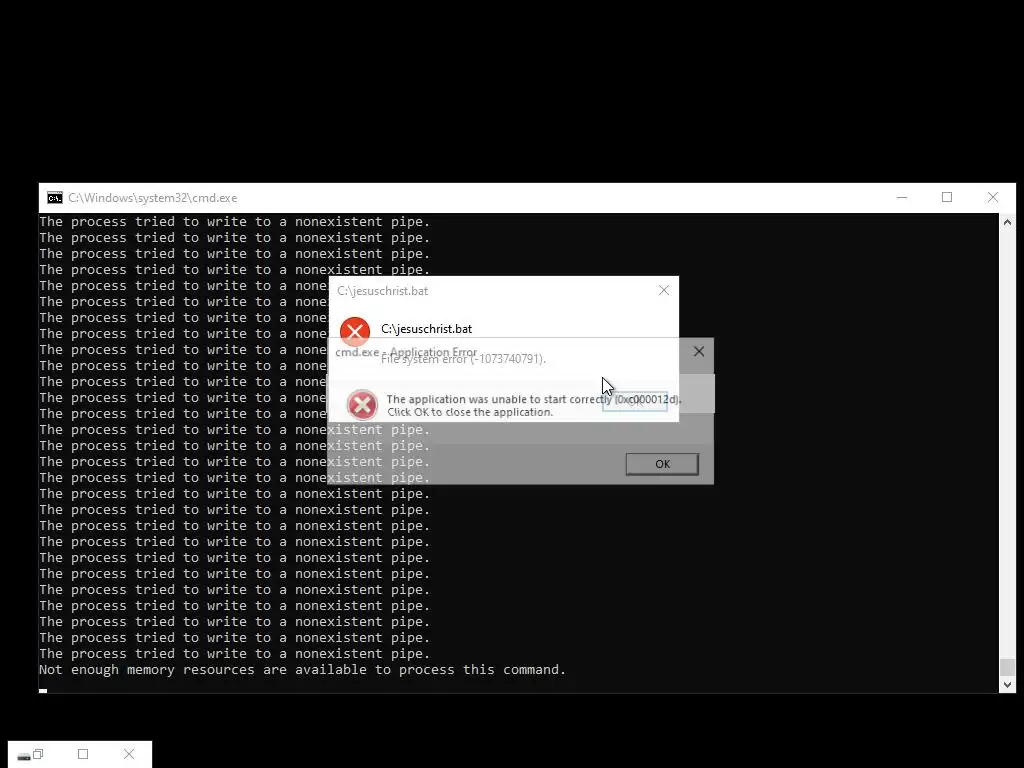
Task: Minimize the cmd.exe console window
Action: click(x=902, y=197)
